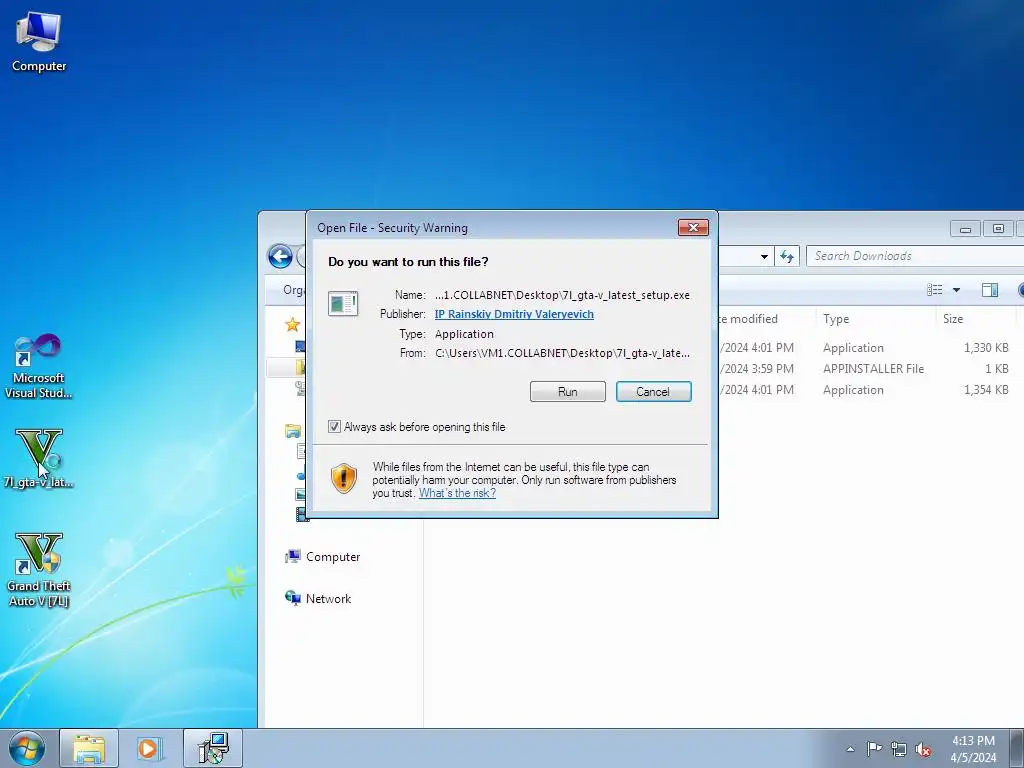
Task: Click the shield warning icon in dialog
Action: pos(344,479)
